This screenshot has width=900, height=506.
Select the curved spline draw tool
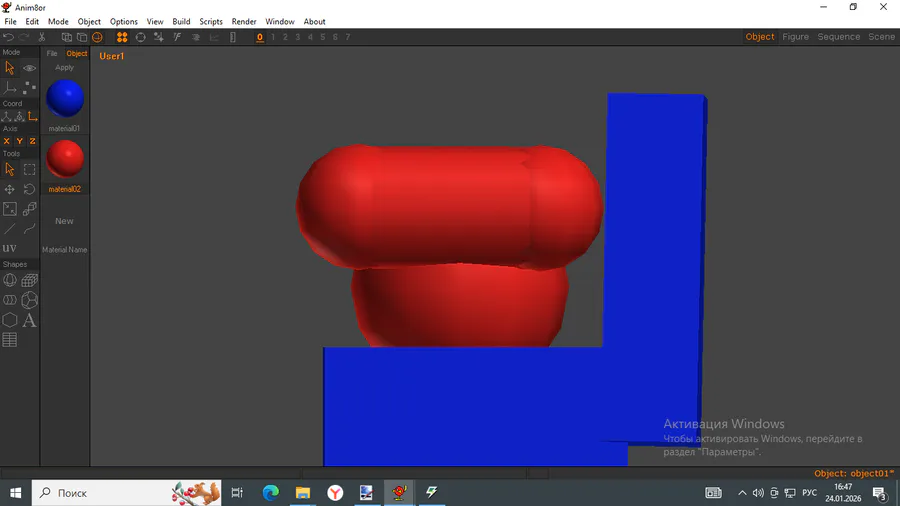29,228
